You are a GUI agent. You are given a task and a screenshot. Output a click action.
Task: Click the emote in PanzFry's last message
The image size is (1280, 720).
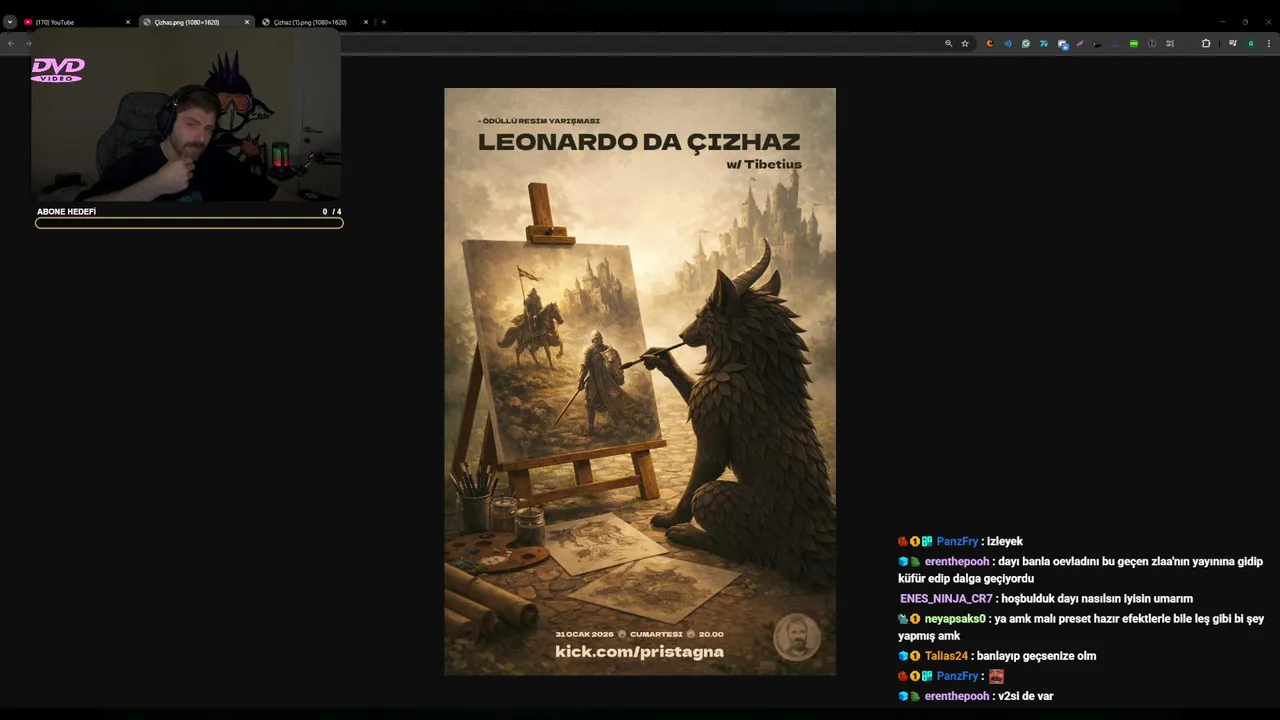point(996,676)
